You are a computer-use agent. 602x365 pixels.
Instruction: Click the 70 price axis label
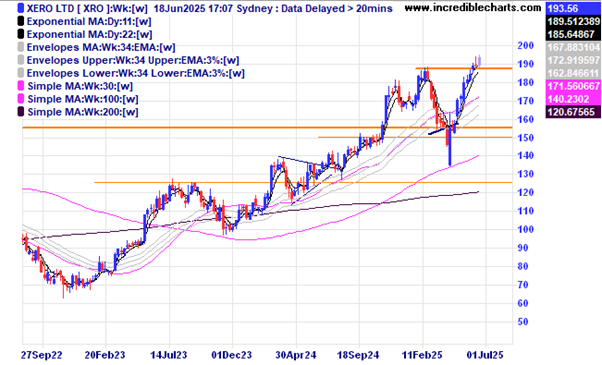[x=523, y=284]
